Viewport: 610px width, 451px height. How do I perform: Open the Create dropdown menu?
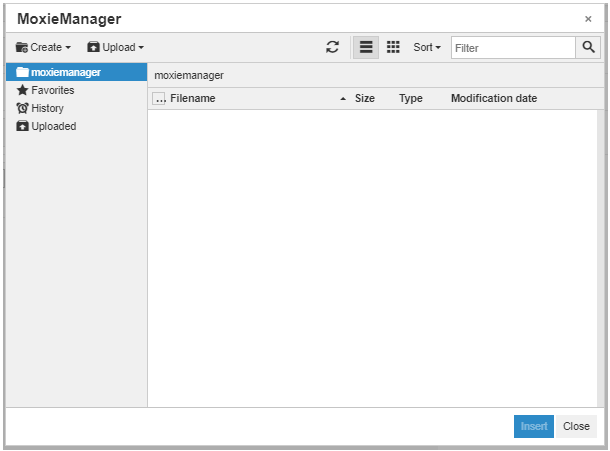(x=43, y=47)
